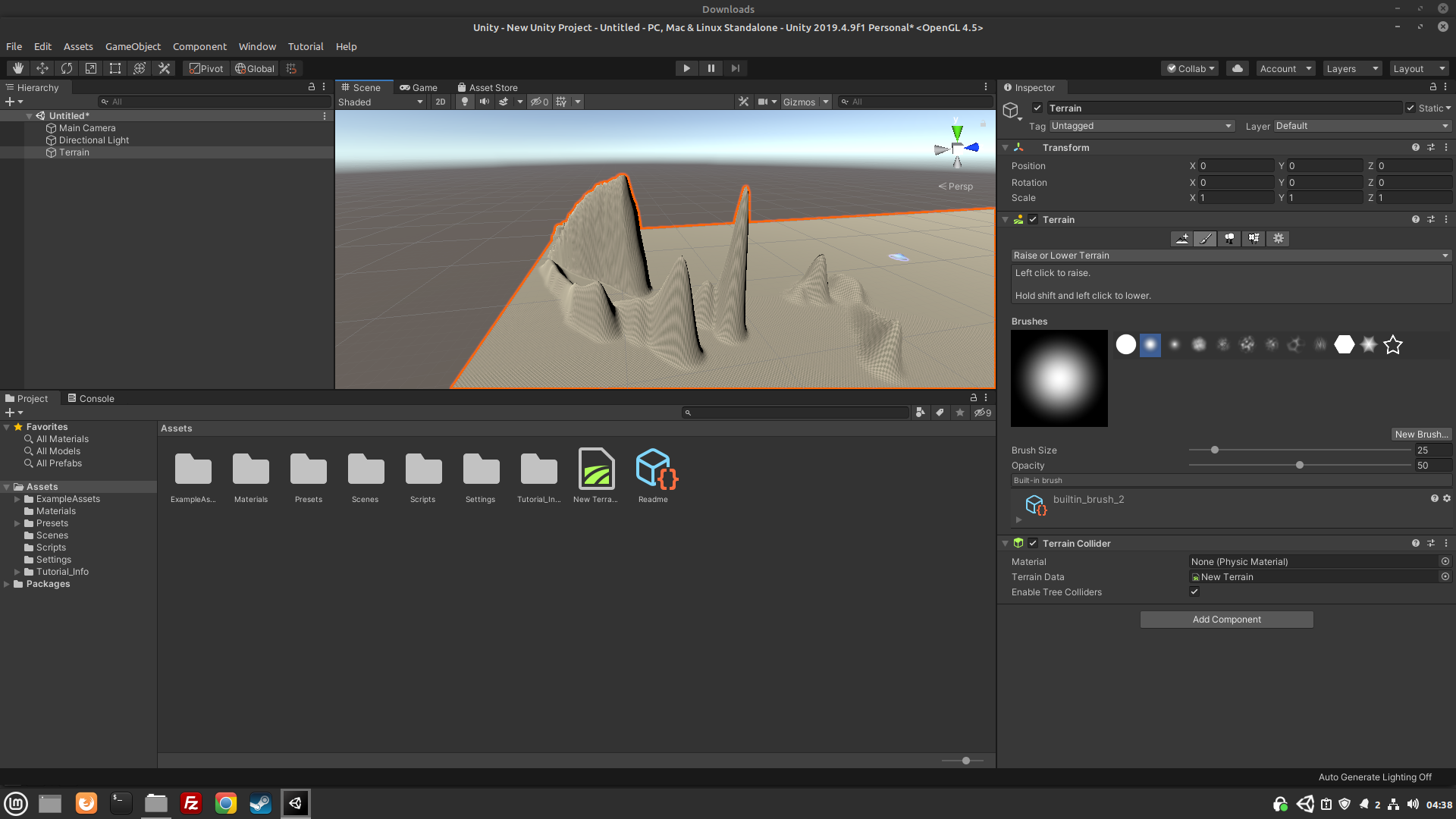Image resolution: width=1456 pixels, height=819 pixels.
Task: Open the Component menu
Action: coord(199,46)
